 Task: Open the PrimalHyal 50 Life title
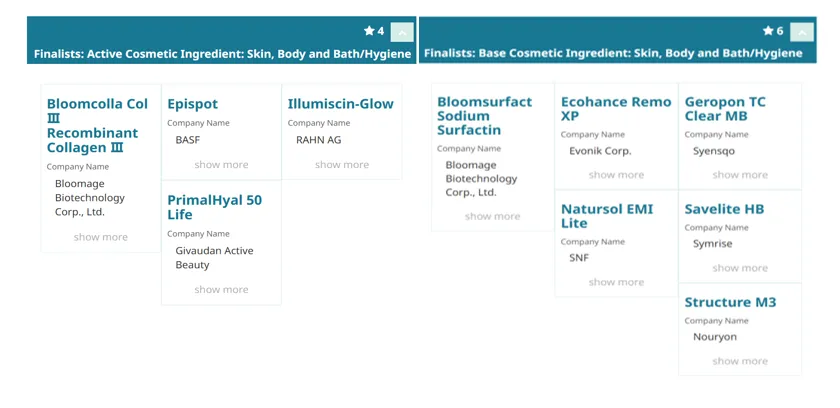[214, 207]
